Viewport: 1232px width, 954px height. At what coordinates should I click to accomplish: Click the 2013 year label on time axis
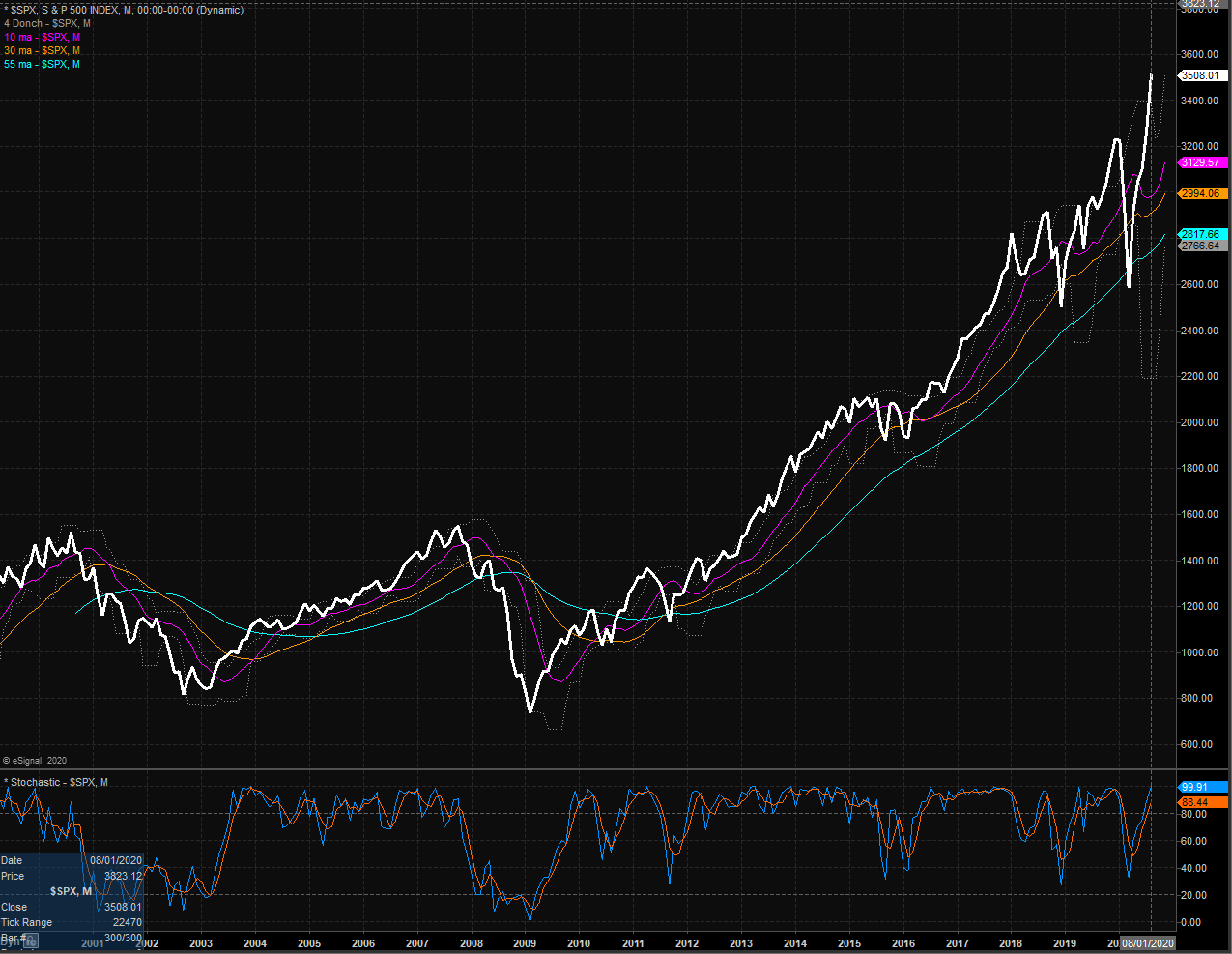point(741,943)
